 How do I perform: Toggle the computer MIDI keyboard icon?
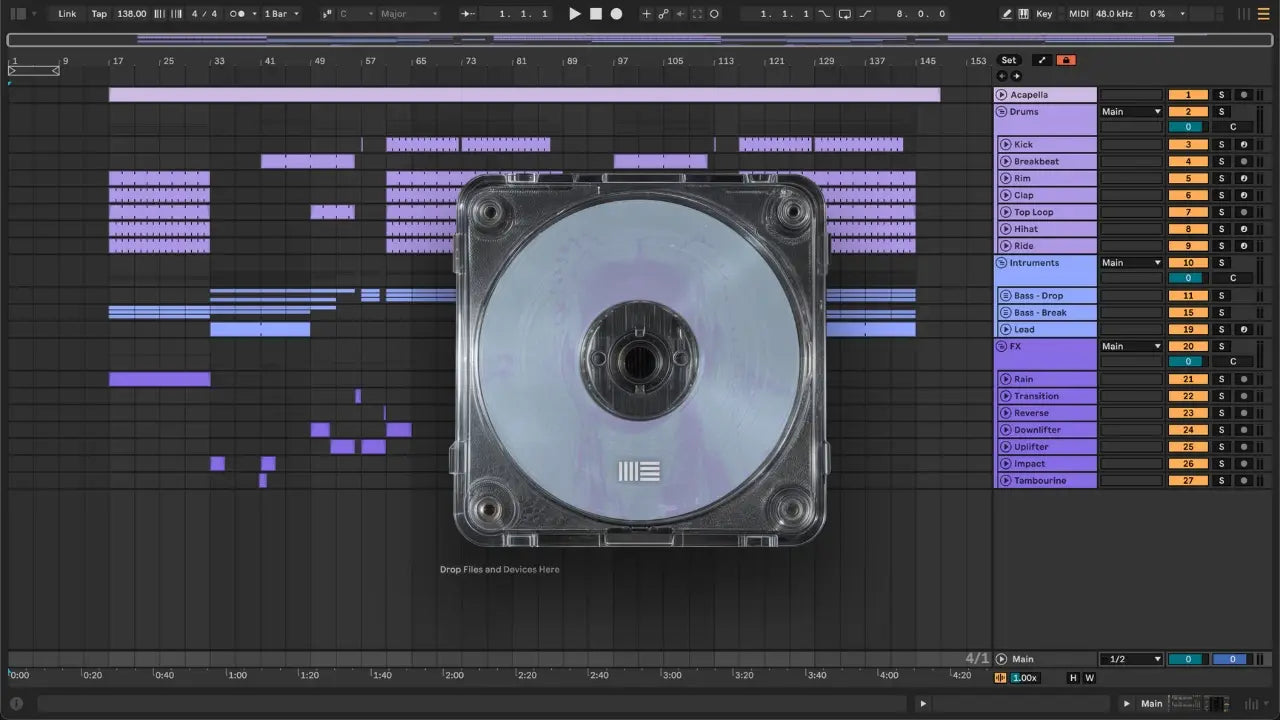click(x=1023, y=14)
